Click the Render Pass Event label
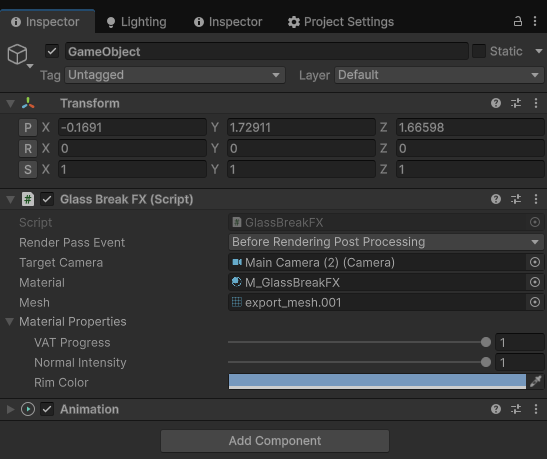 pyautogui.click(x=72, y=243)
